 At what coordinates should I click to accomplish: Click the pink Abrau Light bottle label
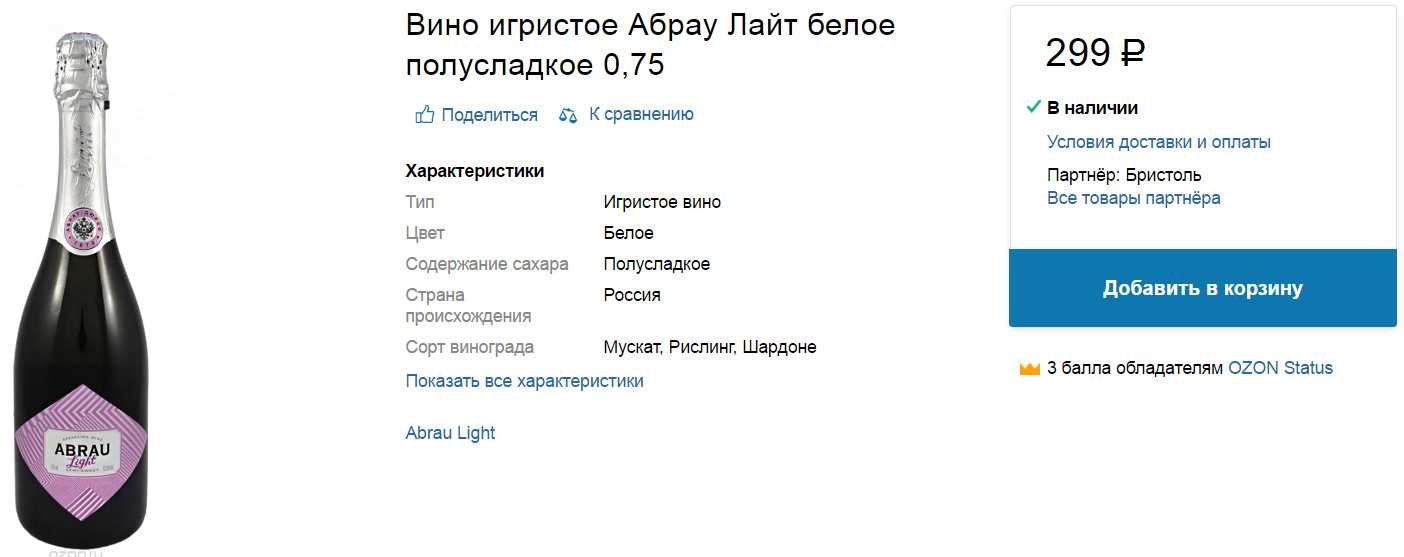tap(81, 449)
